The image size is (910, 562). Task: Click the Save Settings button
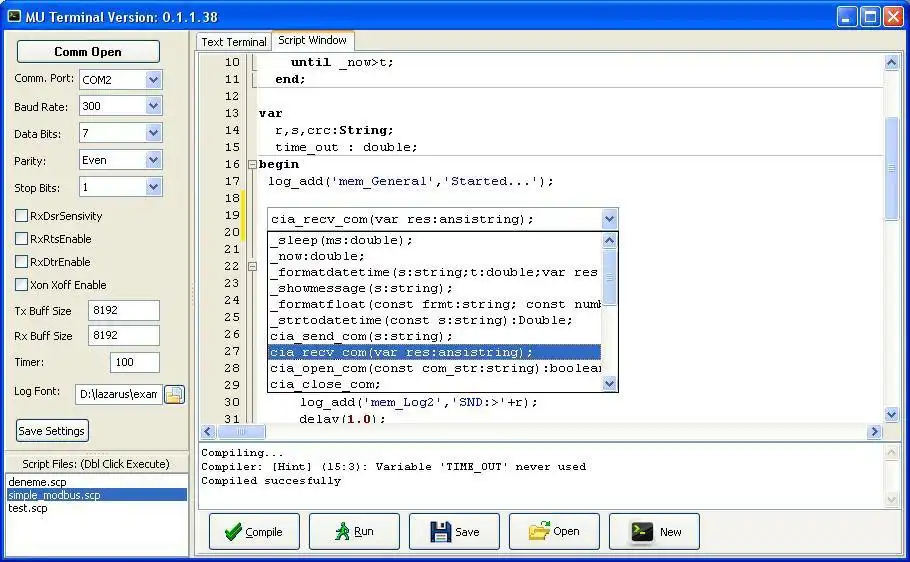coord(52,431)
